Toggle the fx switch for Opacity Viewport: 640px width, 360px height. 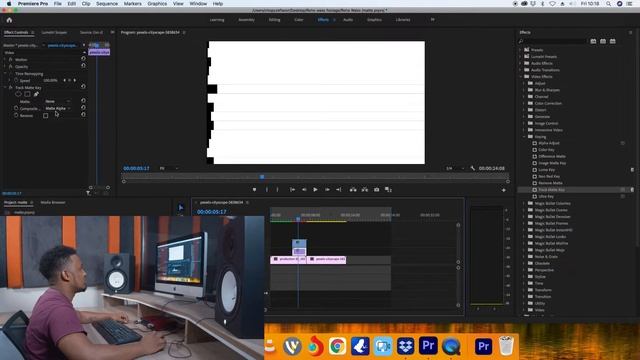pos(11,67)
